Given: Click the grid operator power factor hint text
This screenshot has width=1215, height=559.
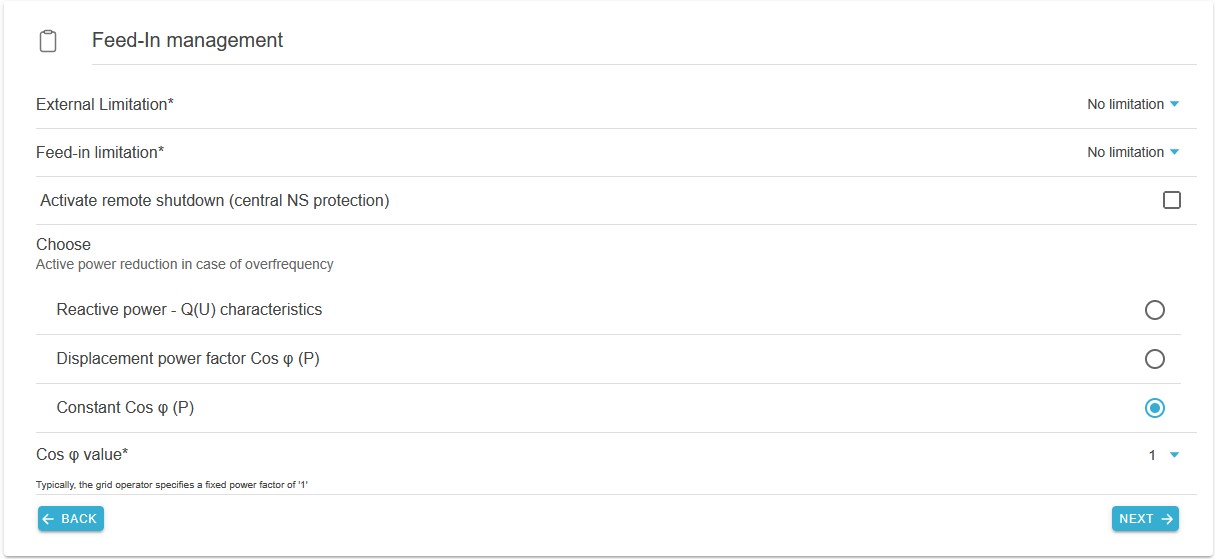Looking at the screenshot, I should [179, 484].
